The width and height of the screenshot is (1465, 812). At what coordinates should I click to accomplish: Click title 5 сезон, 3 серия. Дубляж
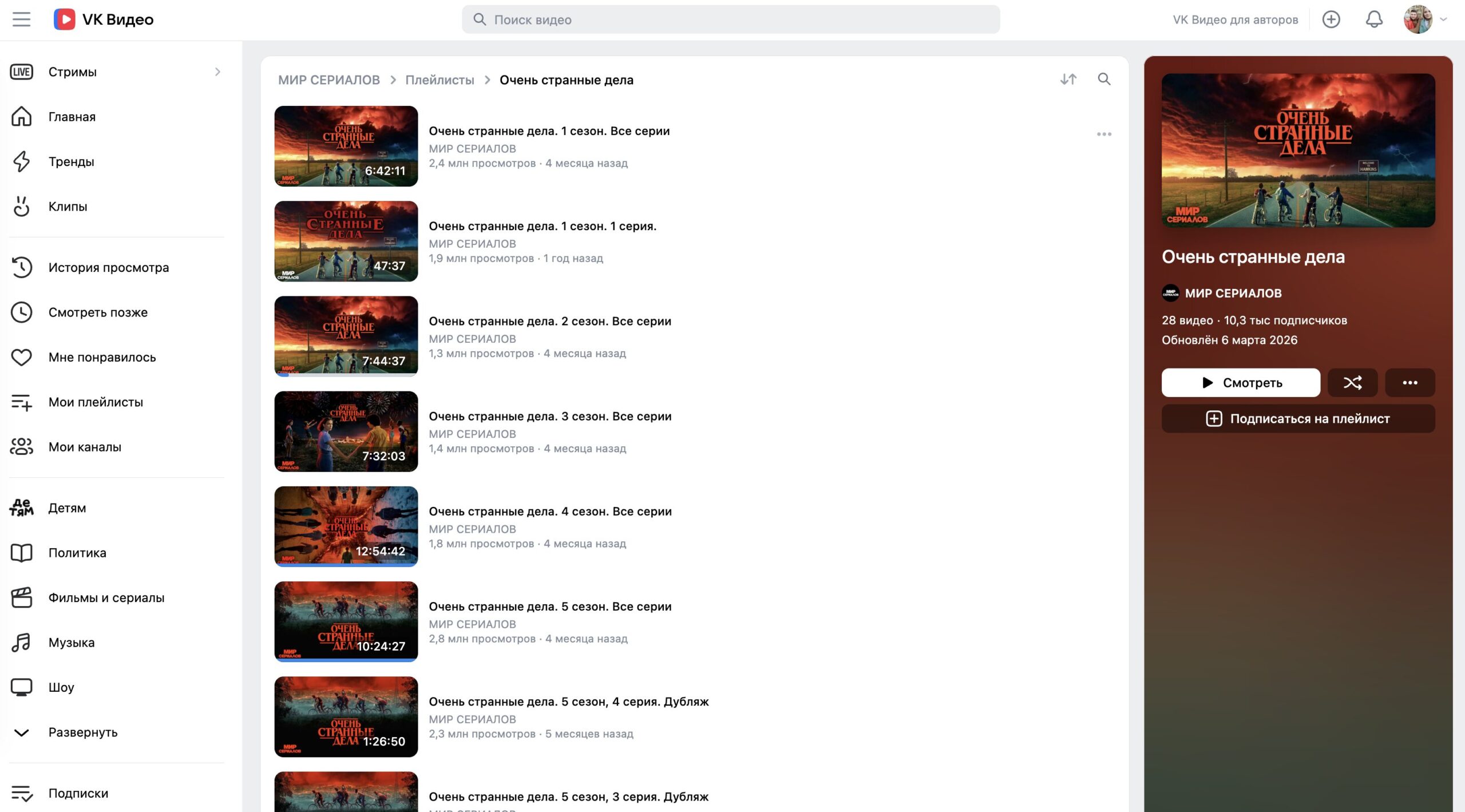[x=569, y=797]
